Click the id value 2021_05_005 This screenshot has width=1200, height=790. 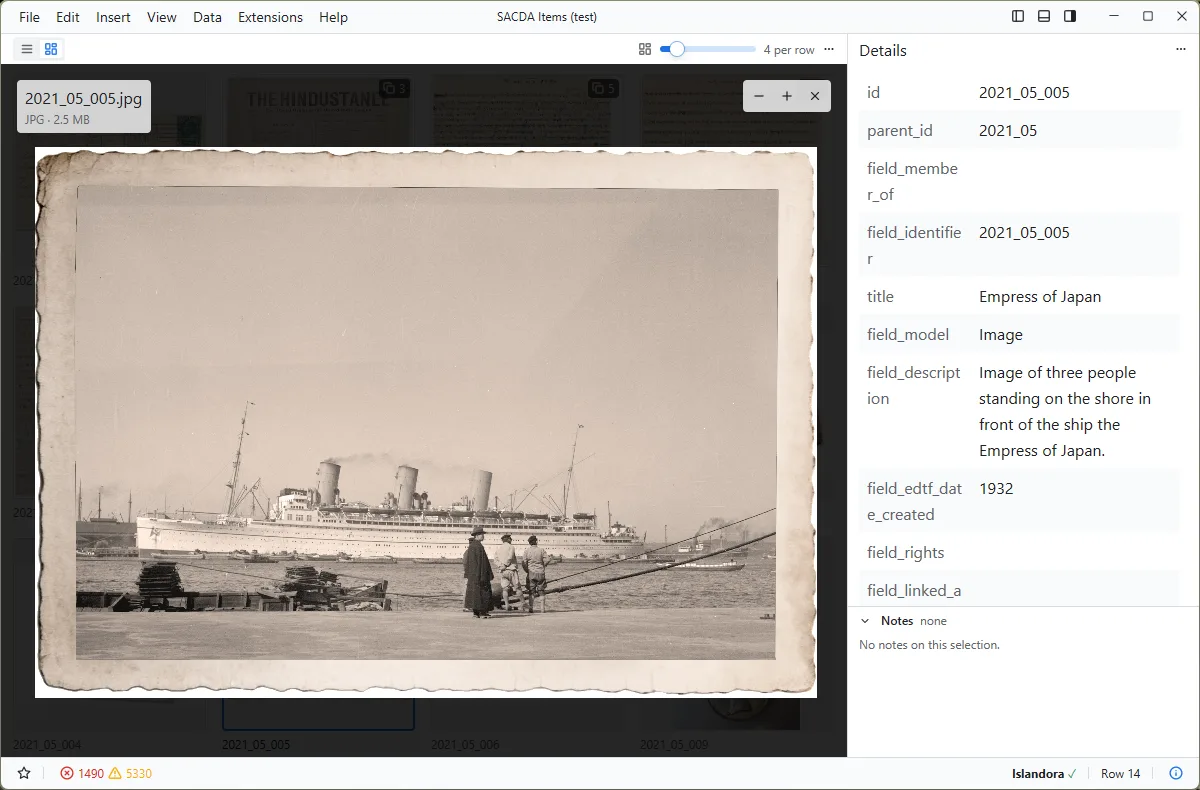coord(1024,93)
